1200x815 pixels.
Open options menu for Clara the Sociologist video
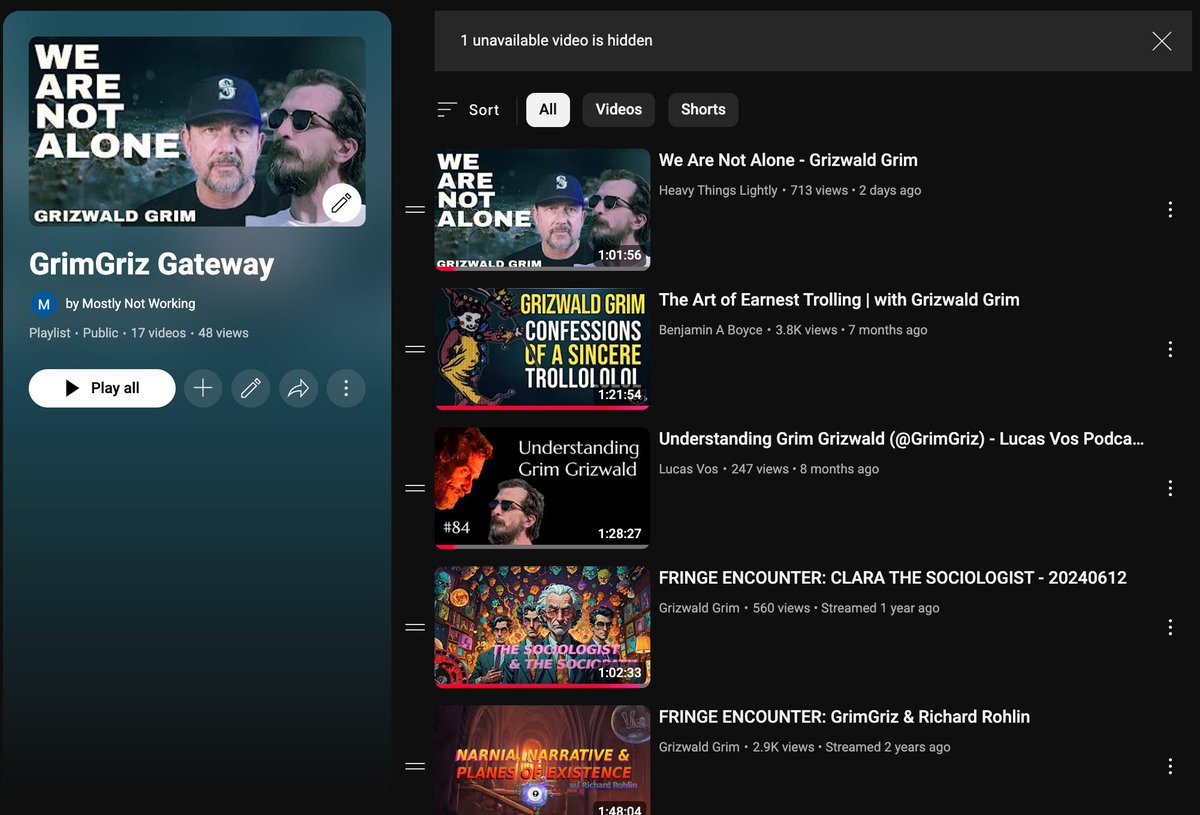click(x=1170, y=627)
